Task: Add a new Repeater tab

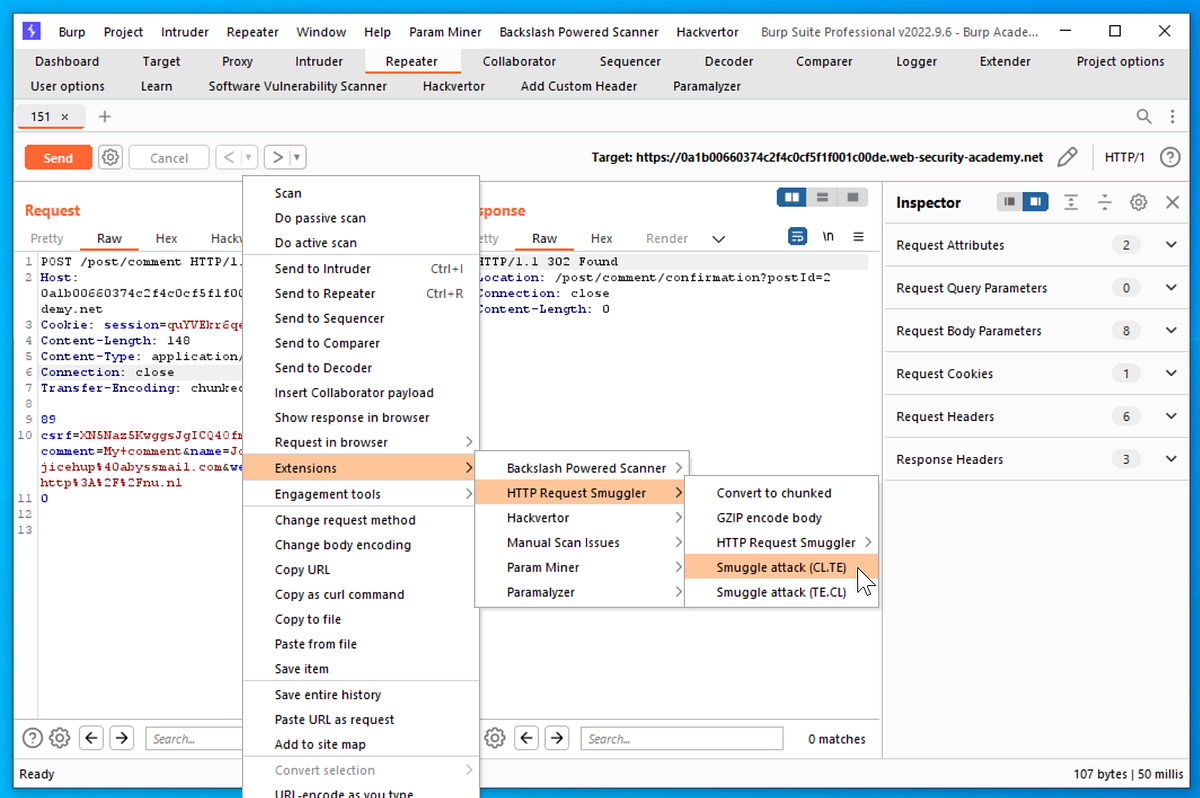Action: (105, 117)
